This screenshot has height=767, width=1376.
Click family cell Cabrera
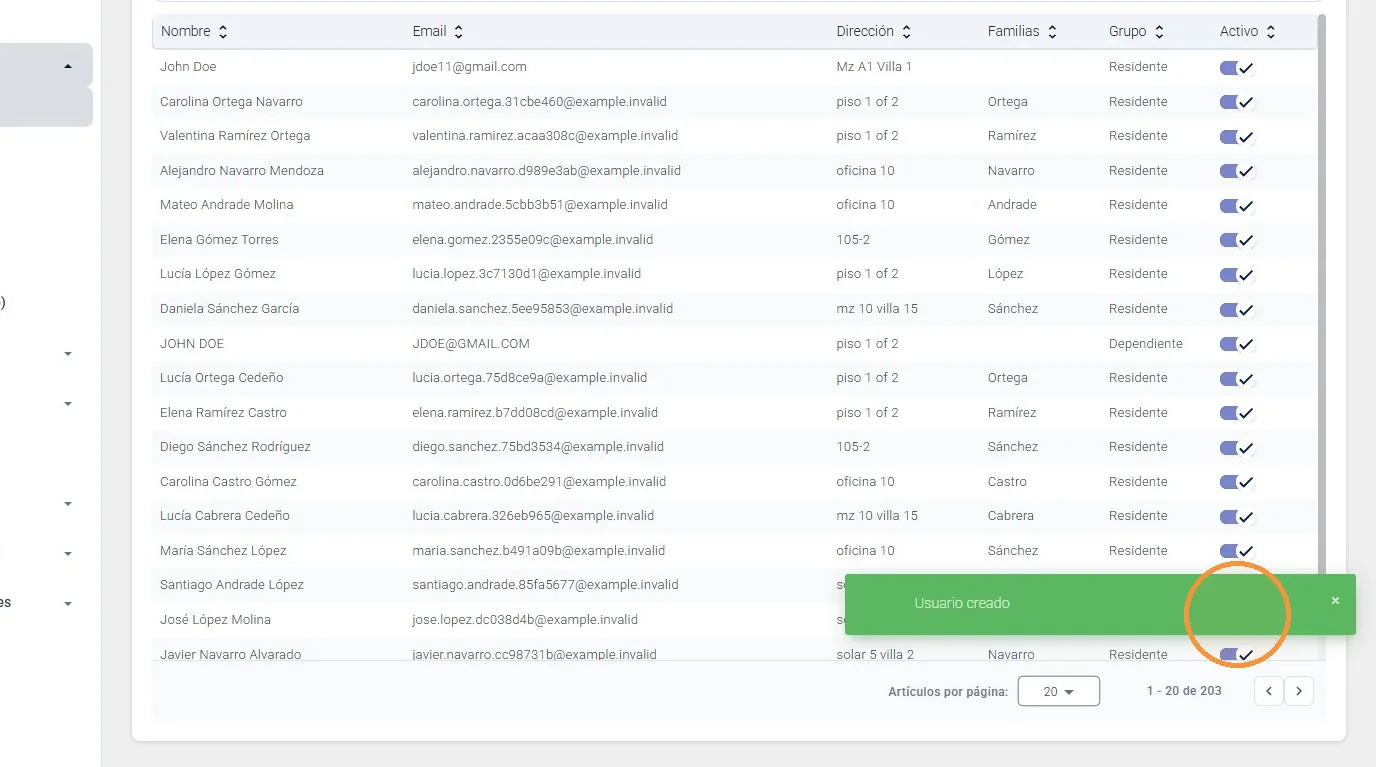pos(1011,515)
